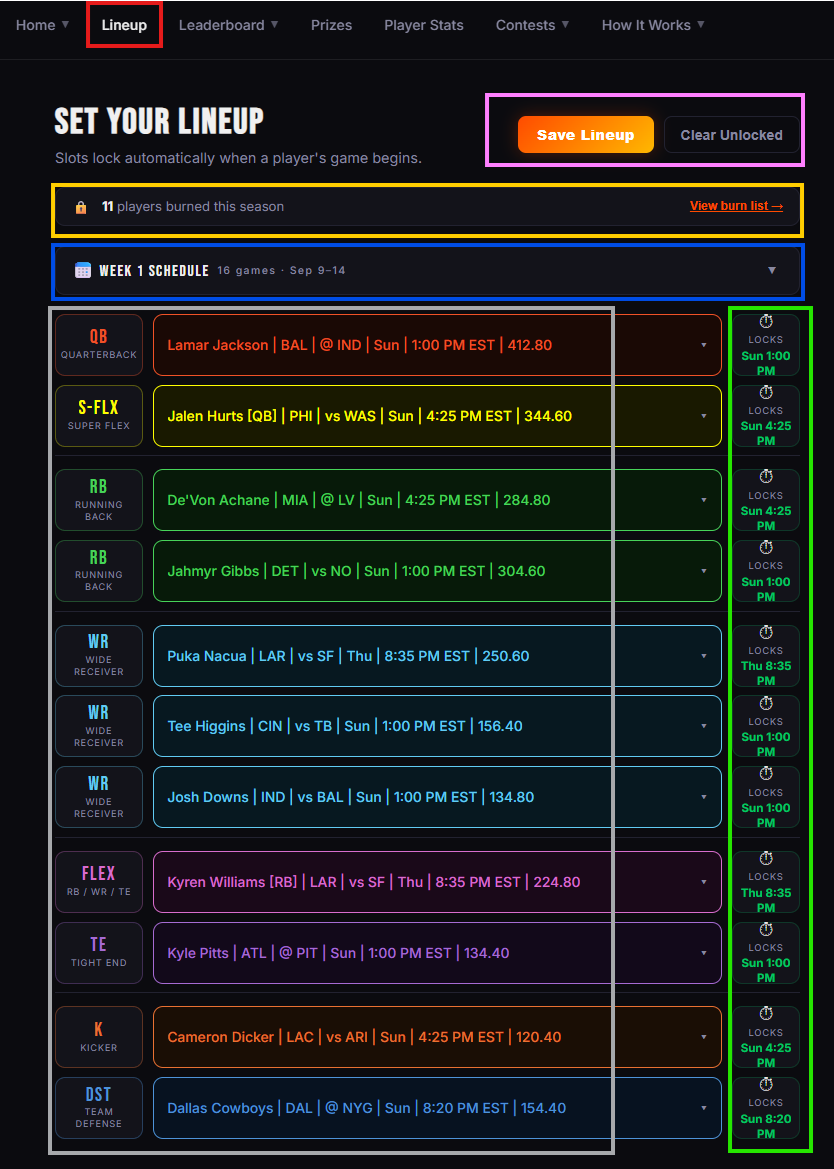This screenshot has height=1169, width=834.
Task: Go to the Lineup tab
Action: point(124,25)
